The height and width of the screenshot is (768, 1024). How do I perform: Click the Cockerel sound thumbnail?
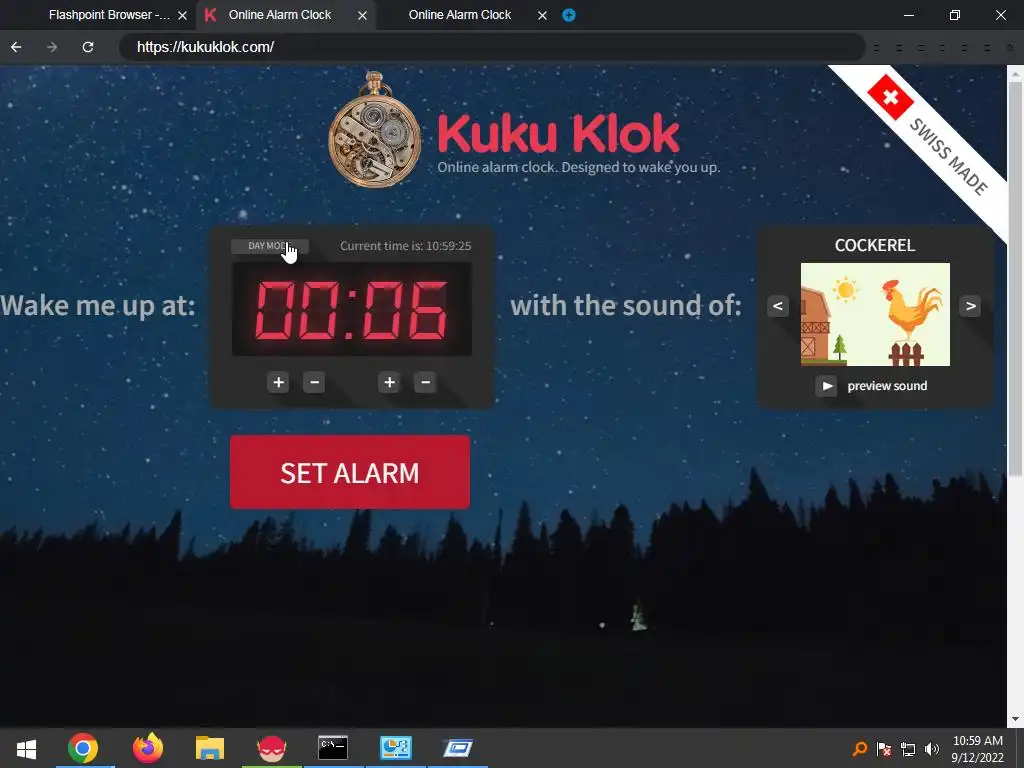click(x=875, y=314)
